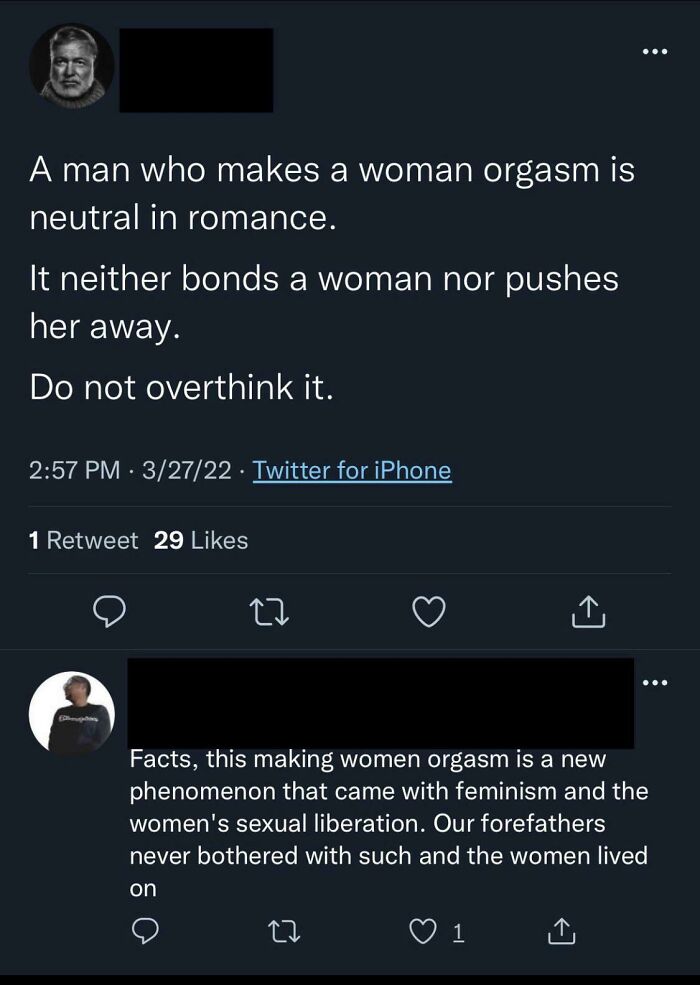Open the reply tweet's reply icon
Screen dimensions: 700x985
[145, 930]
